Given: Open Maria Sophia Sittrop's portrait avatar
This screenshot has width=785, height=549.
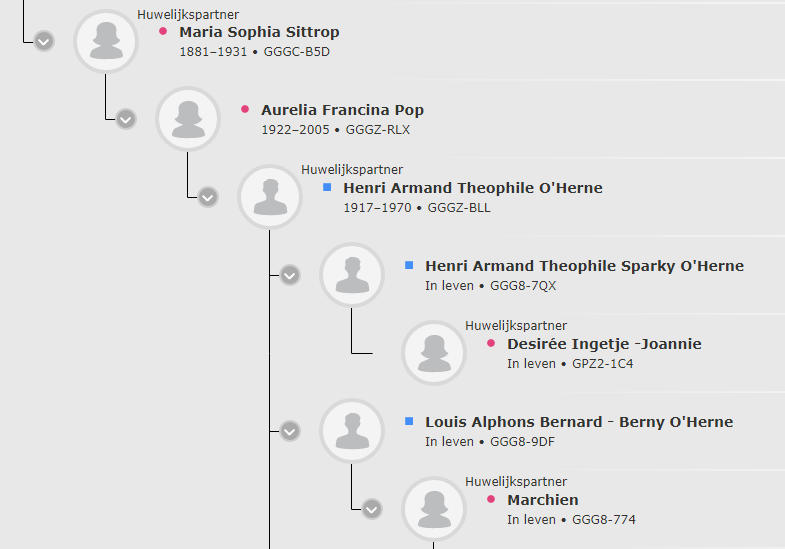Looking at the screenshot, I should point(106,41).
